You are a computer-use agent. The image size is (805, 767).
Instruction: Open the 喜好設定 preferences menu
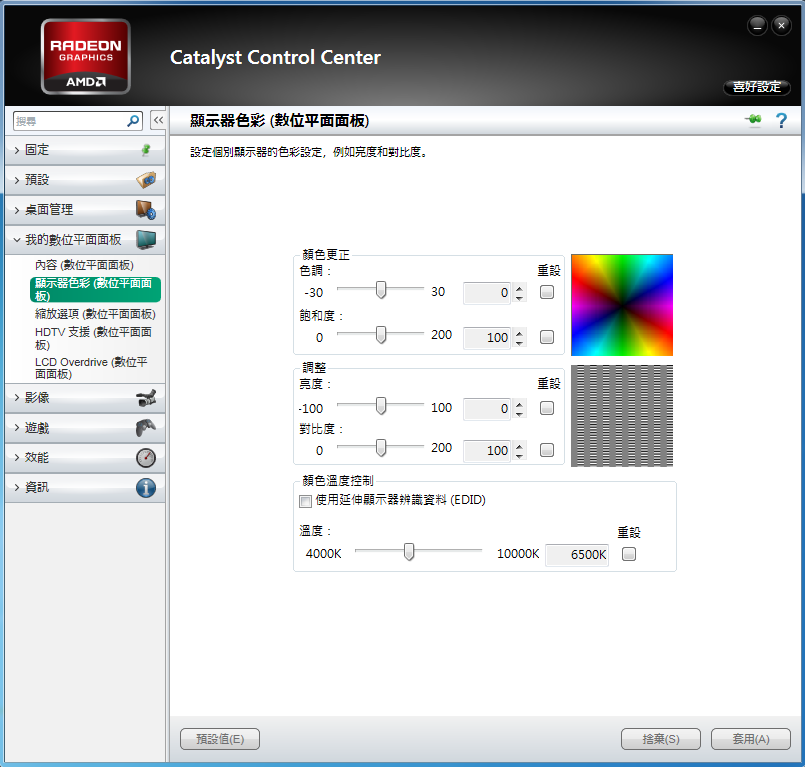click(757, 87)
